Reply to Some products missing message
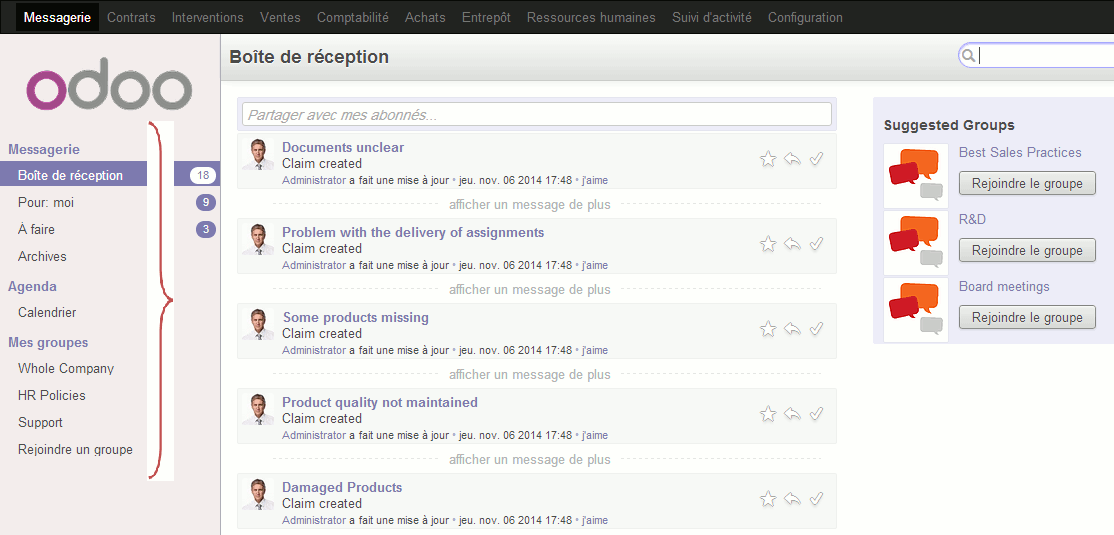1114x535 pixels. (x=792, y=328)
